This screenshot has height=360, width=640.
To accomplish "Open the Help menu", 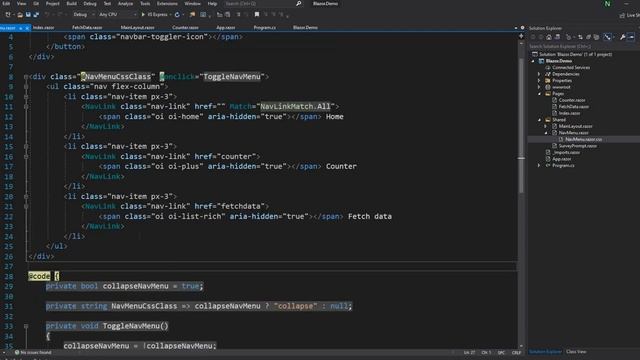I will point(212,4).
